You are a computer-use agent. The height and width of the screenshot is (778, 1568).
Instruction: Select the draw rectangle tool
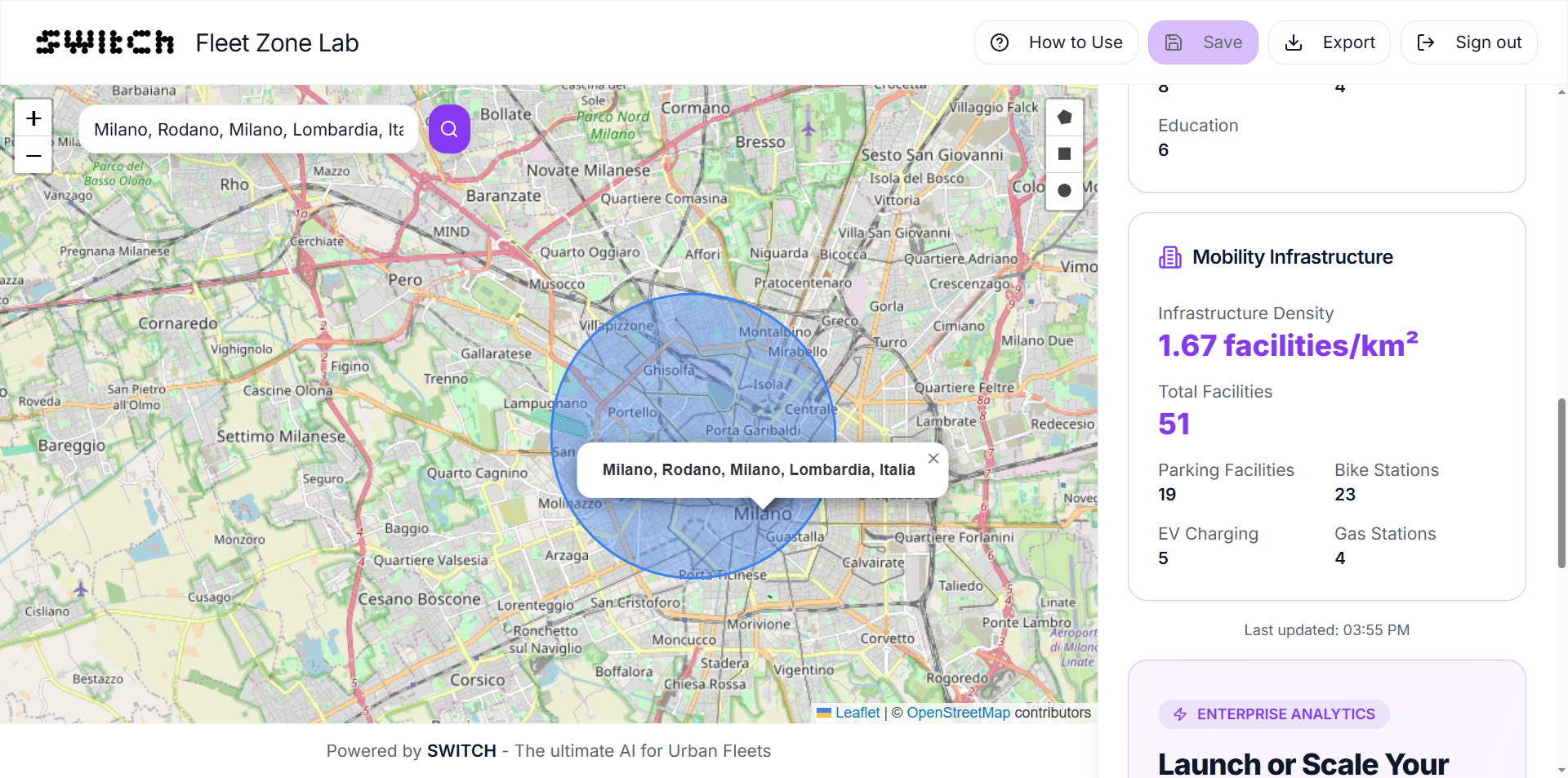tap(1064, 153)
